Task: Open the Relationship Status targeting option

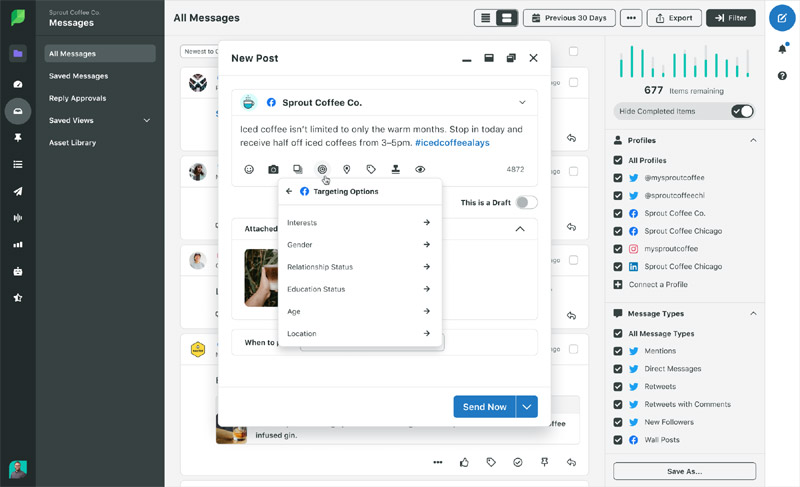Action: point(359,267)
